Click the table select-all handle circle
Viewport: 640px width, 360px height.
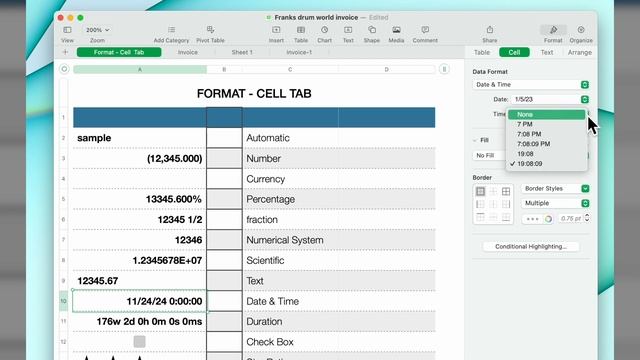[64, 69]
